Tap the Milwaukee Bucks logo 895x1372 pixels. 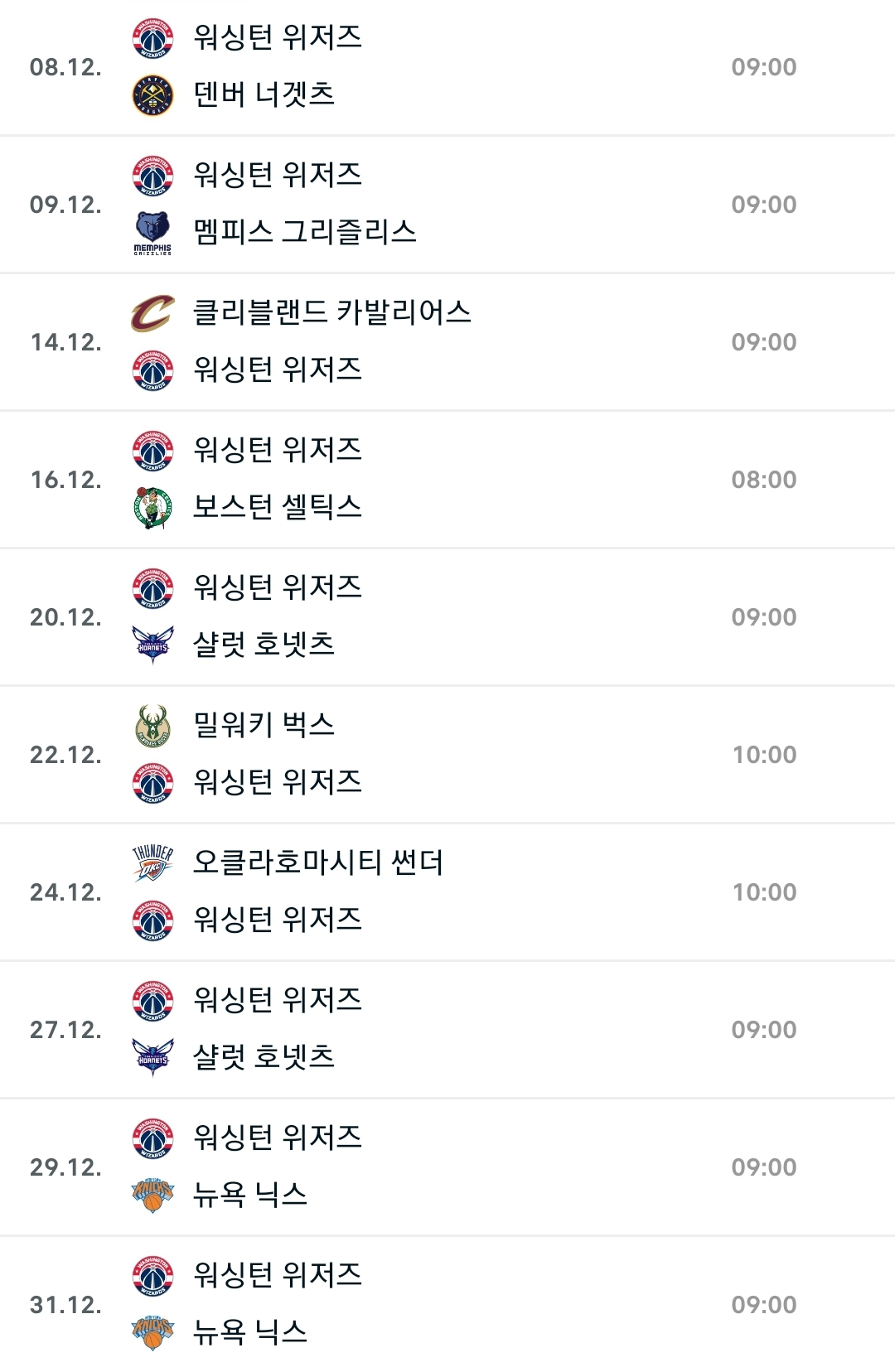(153, 726)
